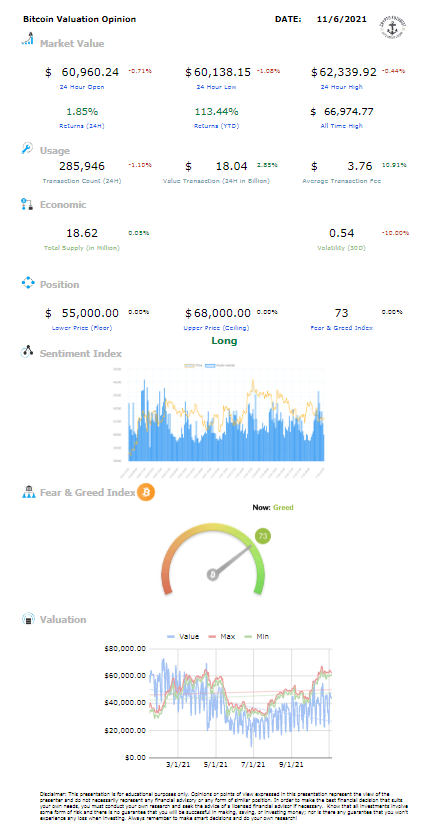
Task: Click the 66,974.77 all time high value
Action: click(349, 112)
